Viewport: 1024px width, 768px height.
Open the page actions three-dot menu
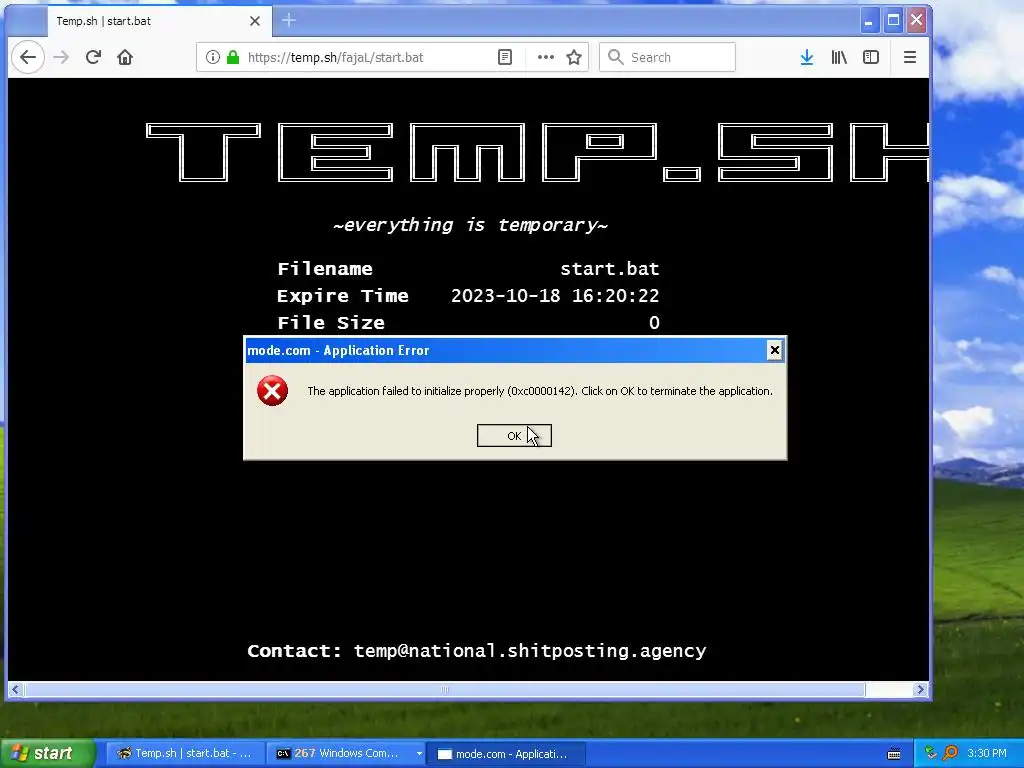pos(545,57)
